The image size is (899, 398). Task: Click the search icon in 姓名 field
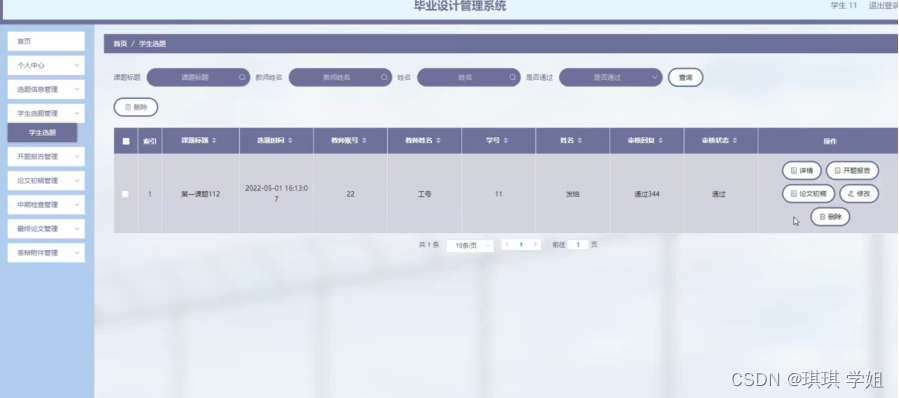(x=513, y=77)
